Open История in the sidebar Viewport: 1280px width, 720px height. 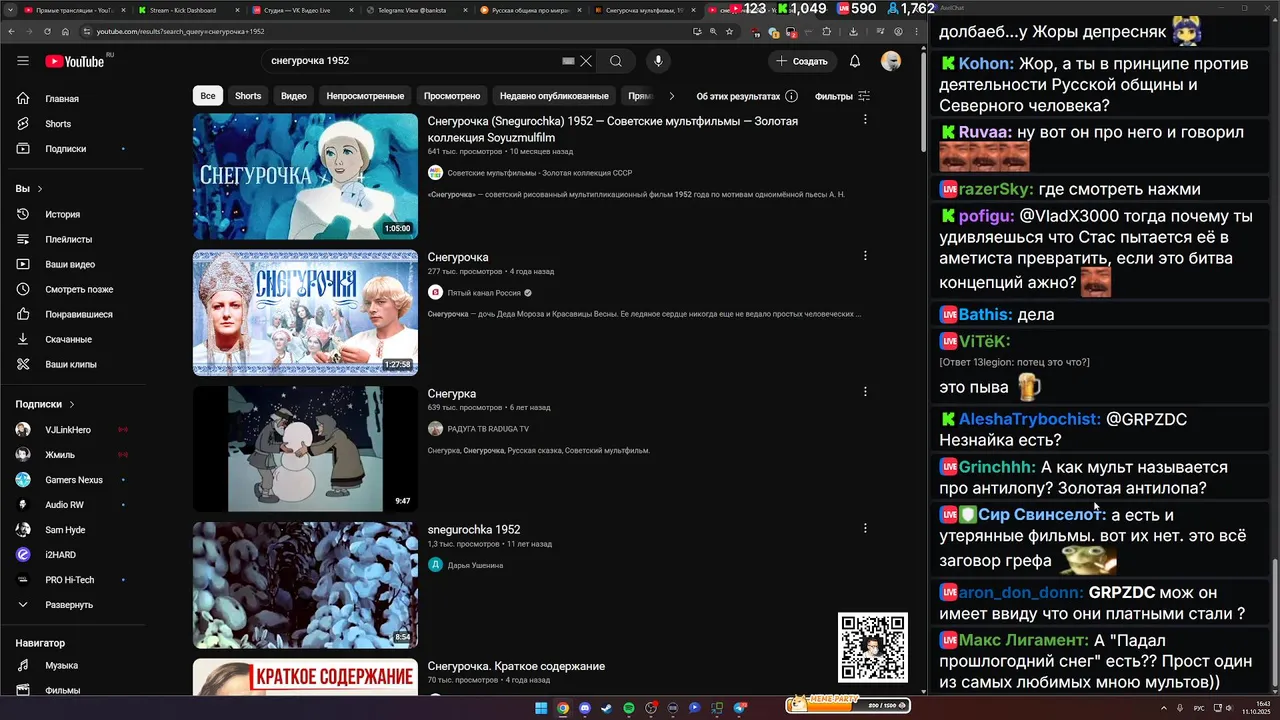tap(62, 214)
